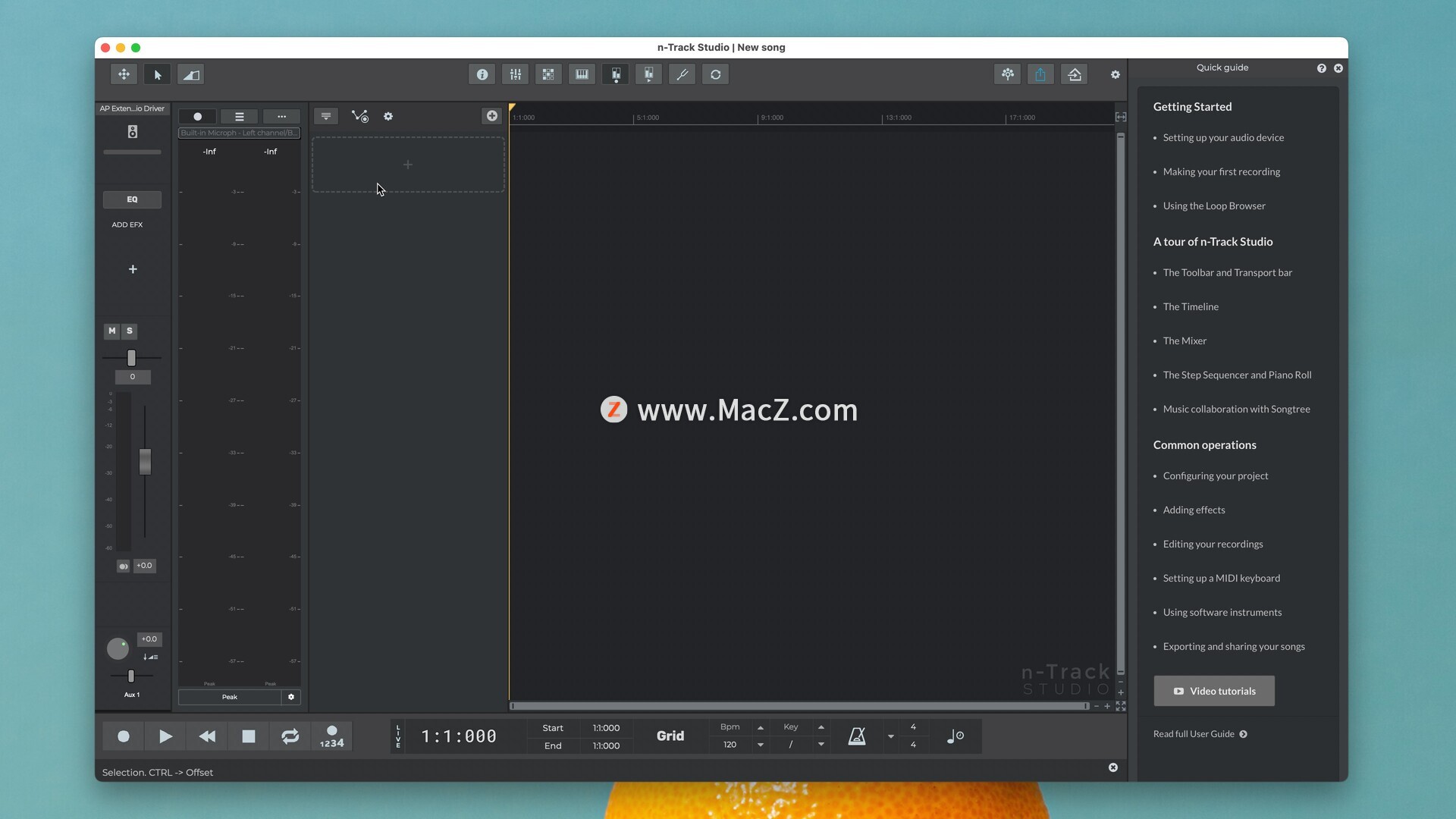Open the piano keyboard icon

[582, 74]
